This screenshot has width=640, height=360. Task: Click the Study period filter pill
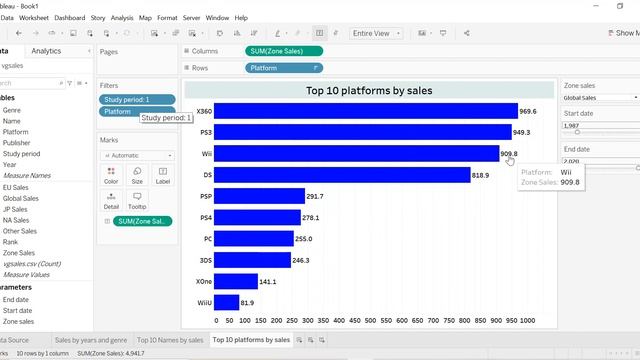137,100
